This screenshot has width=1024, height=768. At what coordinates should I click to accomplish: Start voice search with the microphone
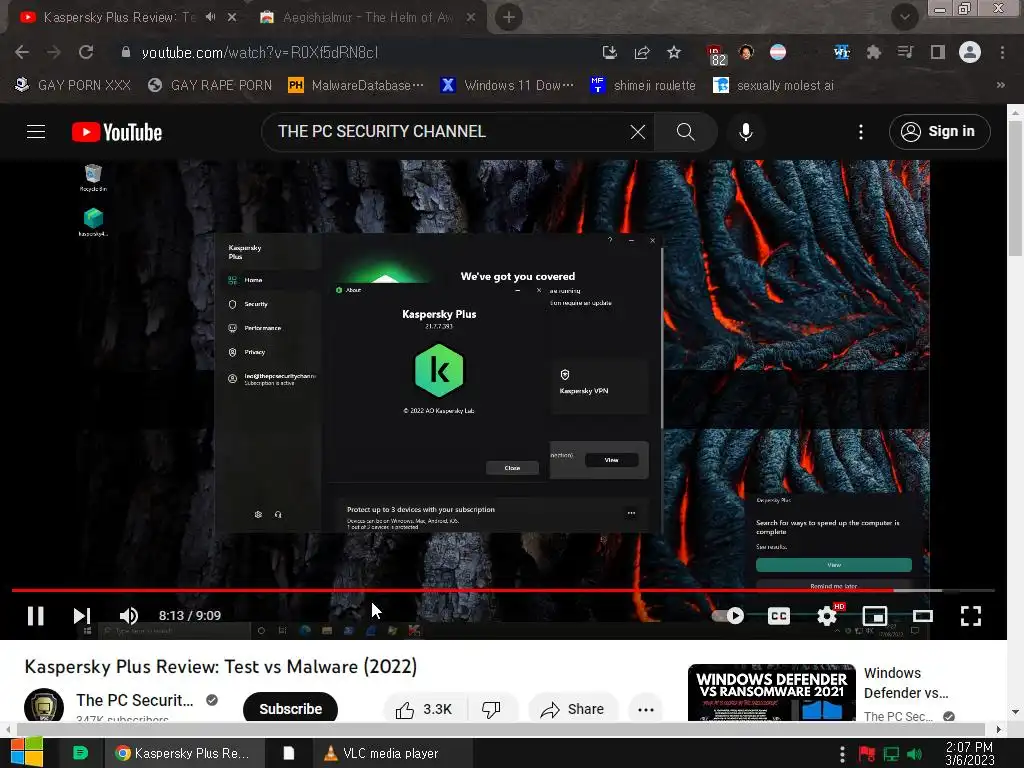coord(746,132)
